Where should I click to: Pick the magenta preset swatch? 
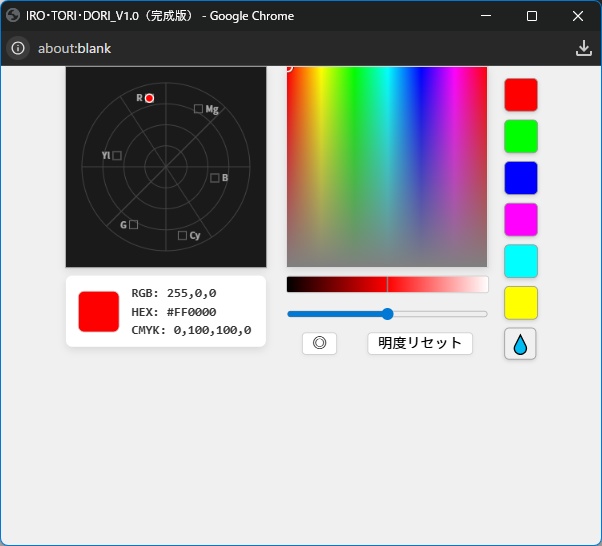pos(521,219)
